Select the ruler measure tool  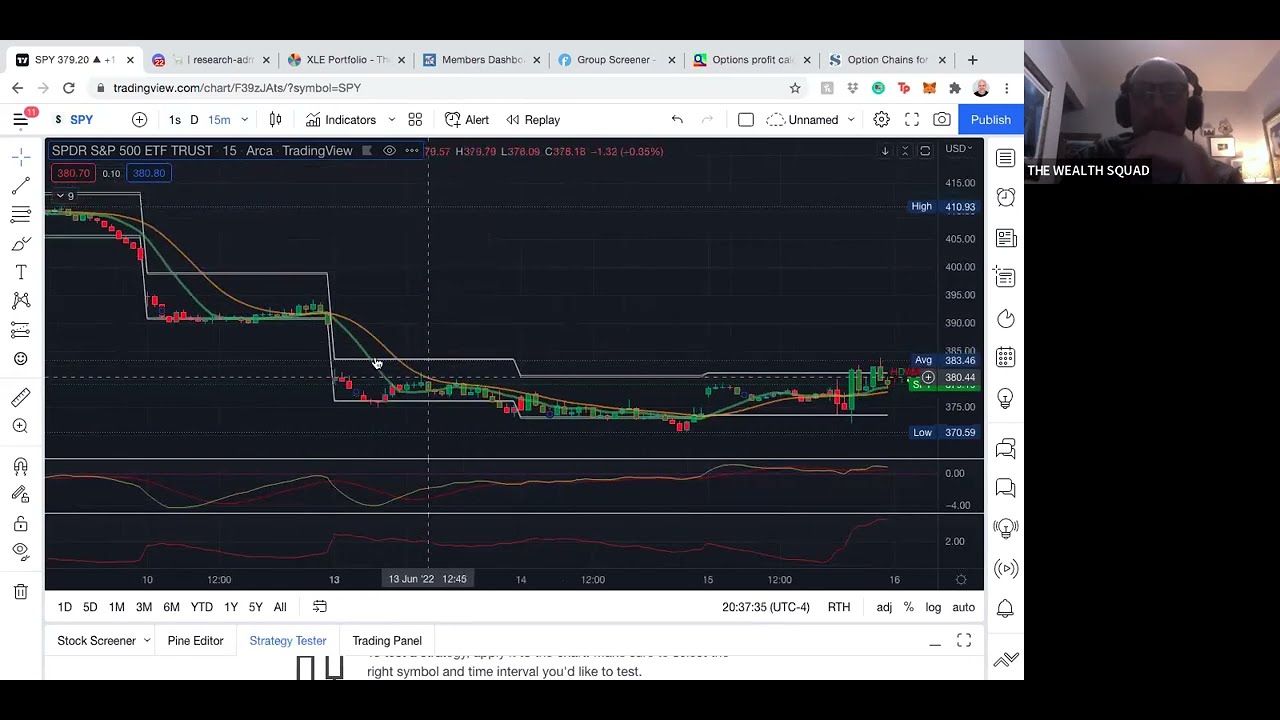click(20, 398)
